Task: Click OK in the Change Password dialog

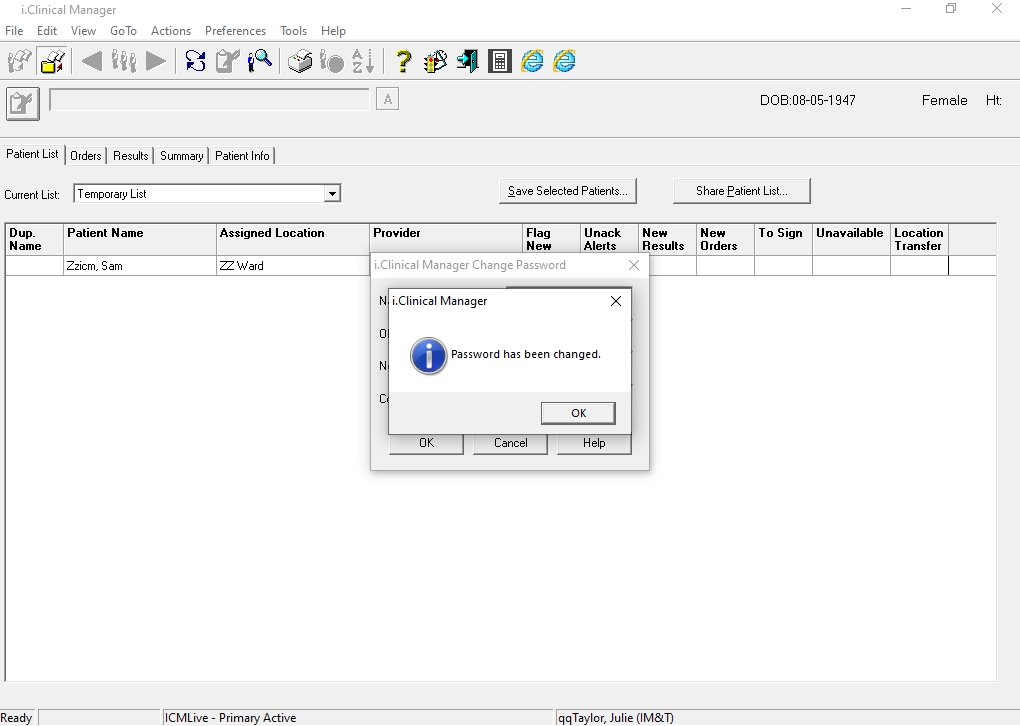Action: click(x=426, y=443)
